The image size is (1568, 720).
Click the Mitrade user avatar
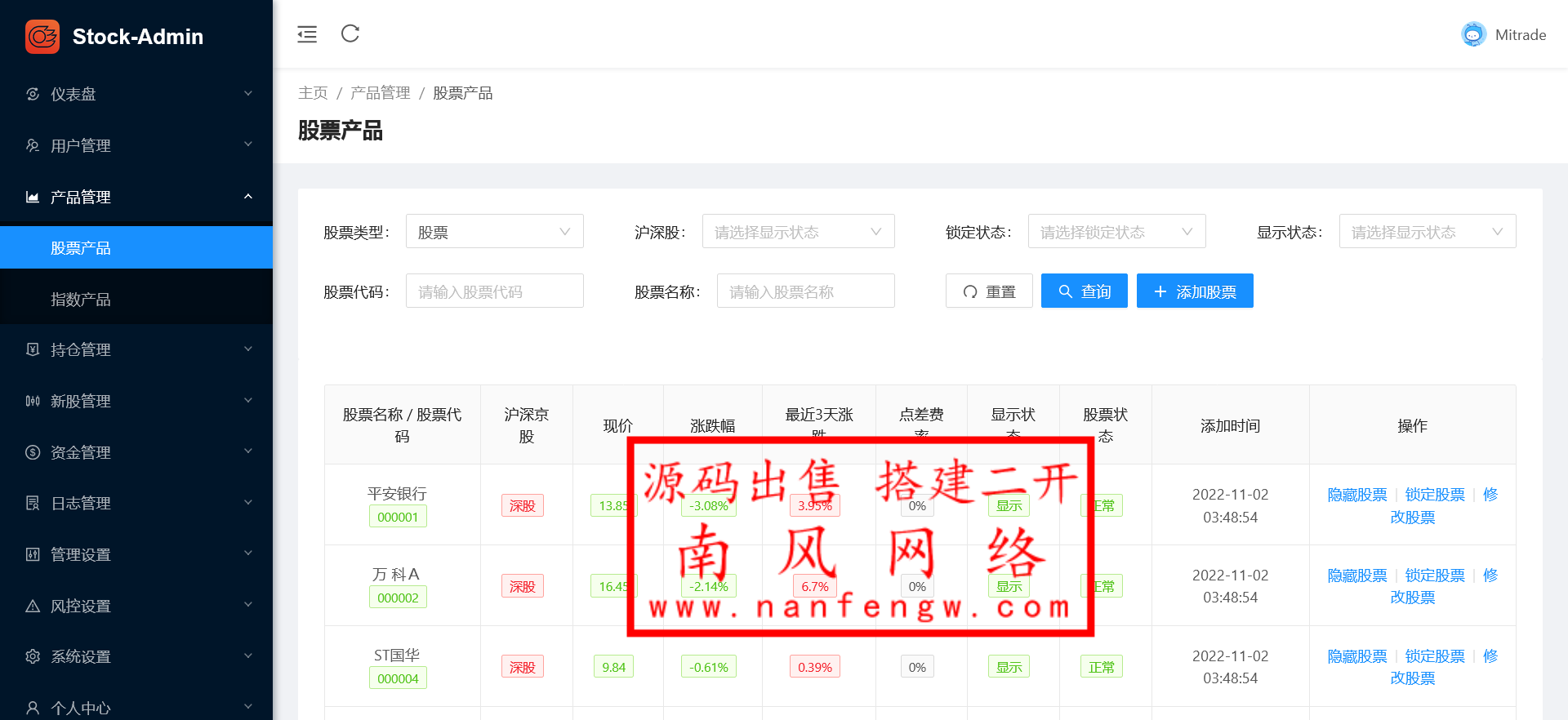point(1473,34)
